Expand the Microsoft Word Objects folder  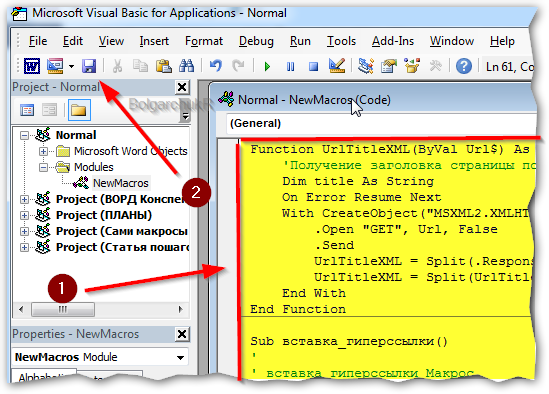tap(43, 151)
